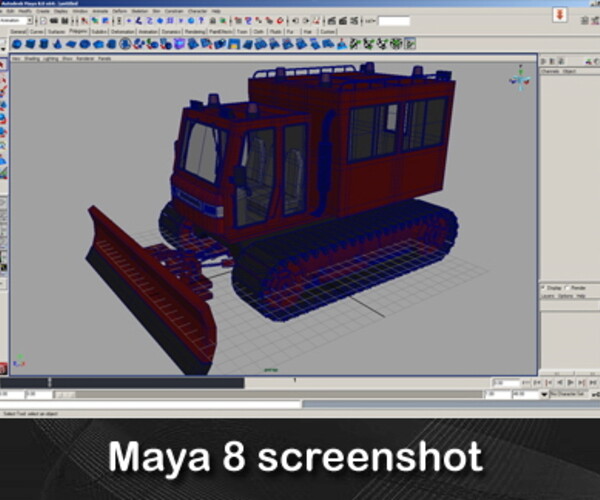Toggle the surfaces selection mask icon
The image size is (600, 500).
pos(160,21)
